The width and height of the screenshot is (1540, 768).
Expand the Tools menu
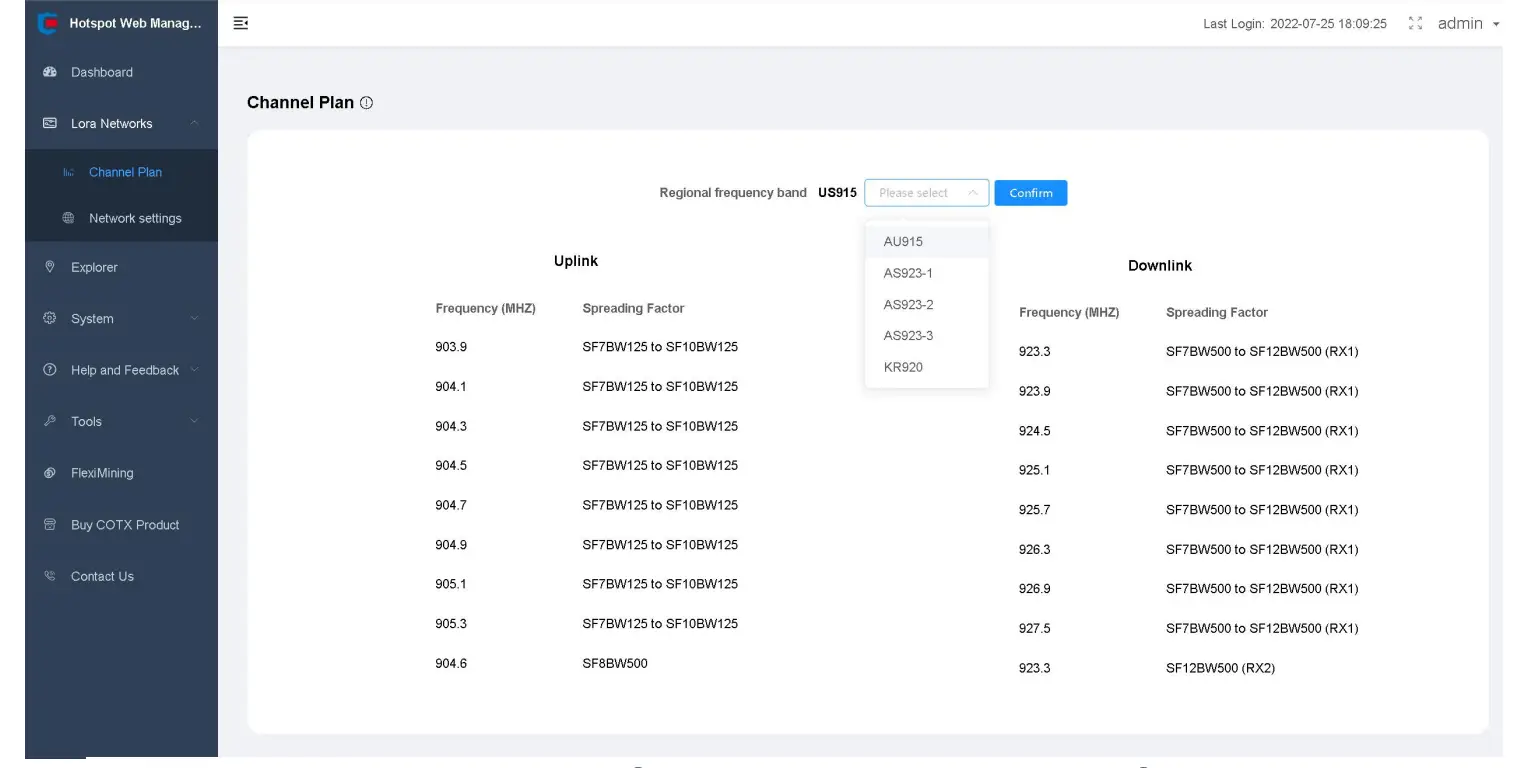pyautogui.click(x=86, y=421)
